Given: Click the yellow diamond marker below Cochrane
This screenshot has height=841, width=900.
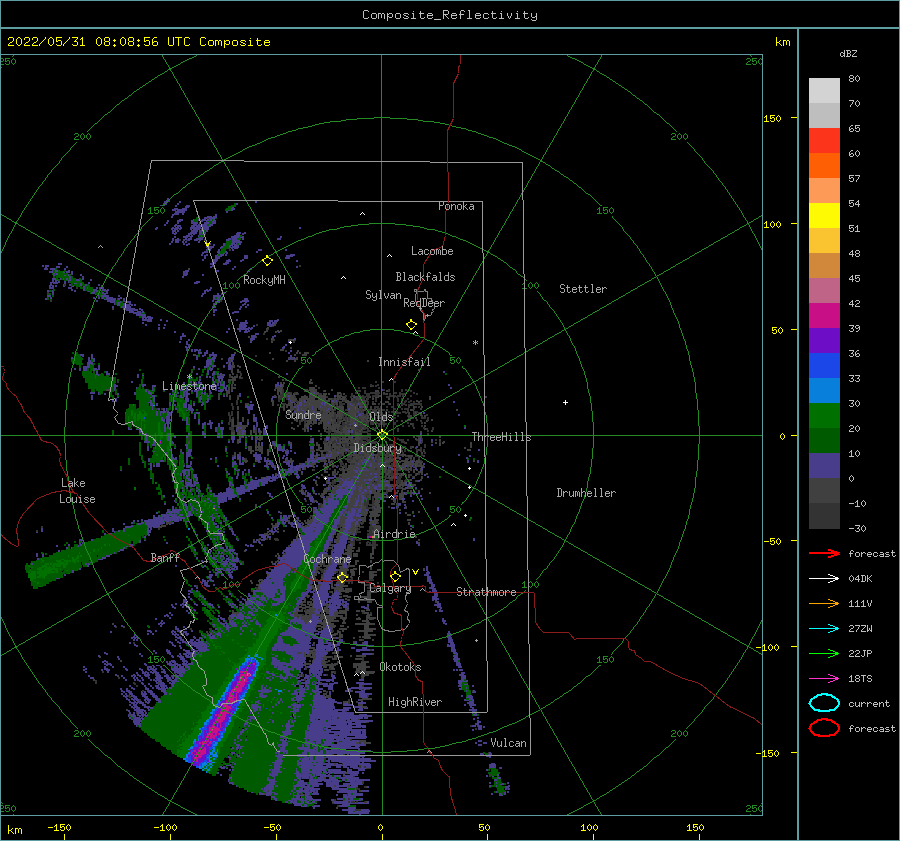Looking at the screenshot, I should click(343, 577).
